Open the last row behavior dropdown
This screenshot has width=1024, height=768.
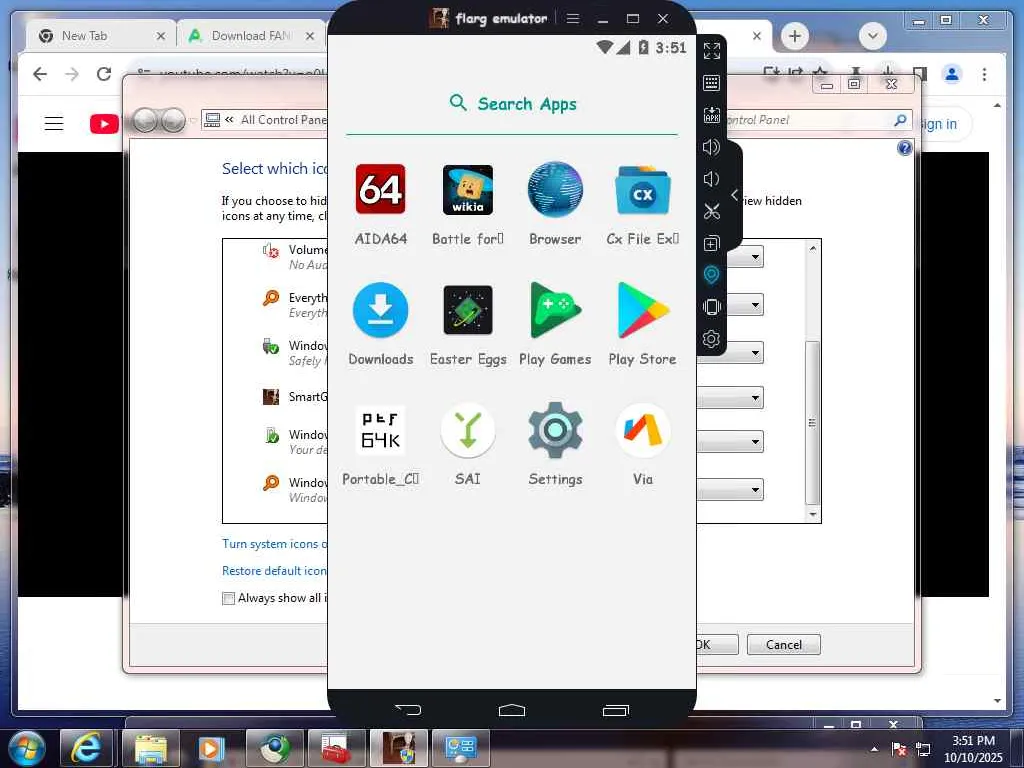click(x=755, y=489)
